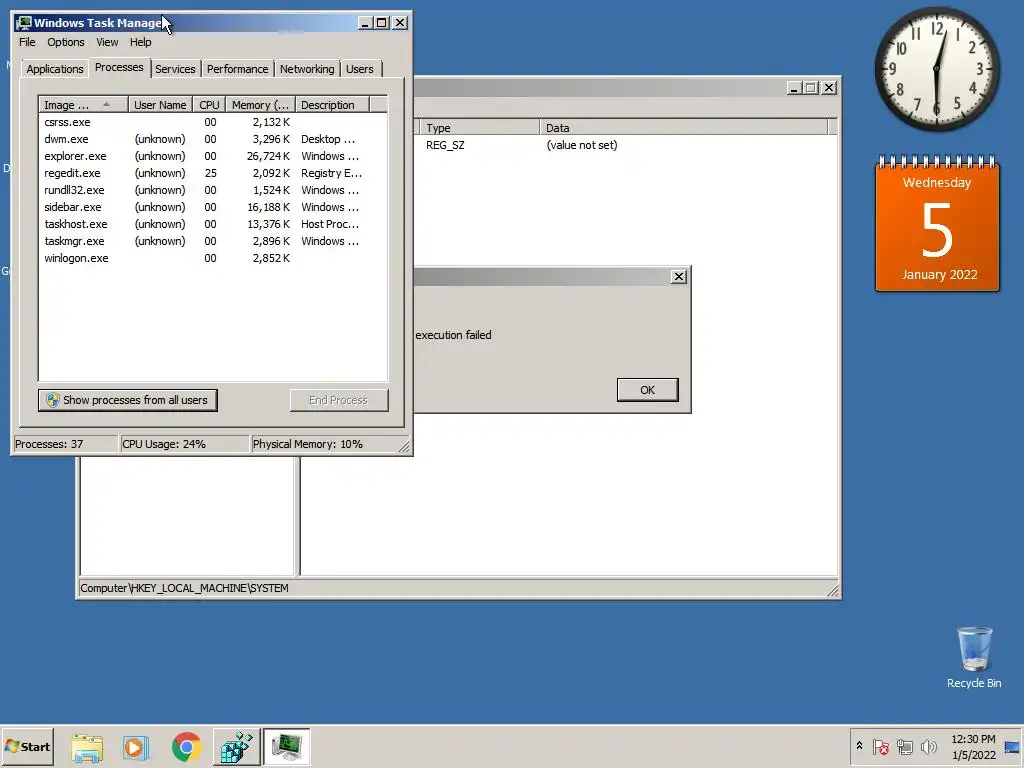Select Task Manager taskbar button

click(x=287, y=747)
